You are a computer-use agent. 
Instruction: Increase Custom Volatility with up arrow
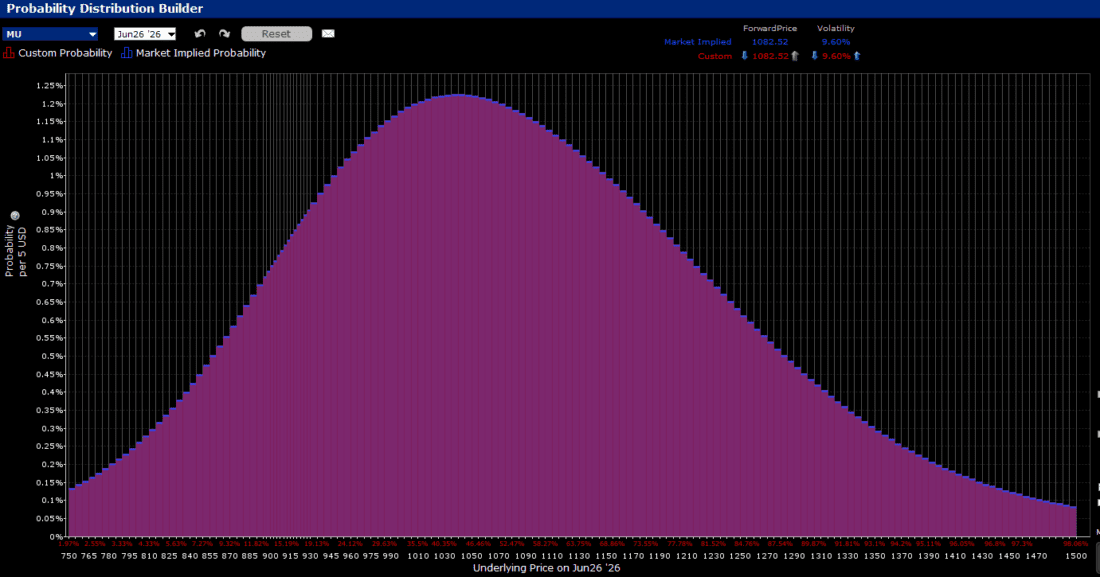pos(857,55)
